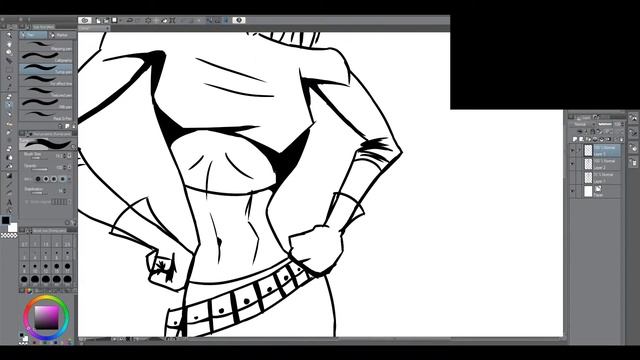Screen dimensions: 640x360
Task: Click the white sub colour swatch
Action: [13, 227]
